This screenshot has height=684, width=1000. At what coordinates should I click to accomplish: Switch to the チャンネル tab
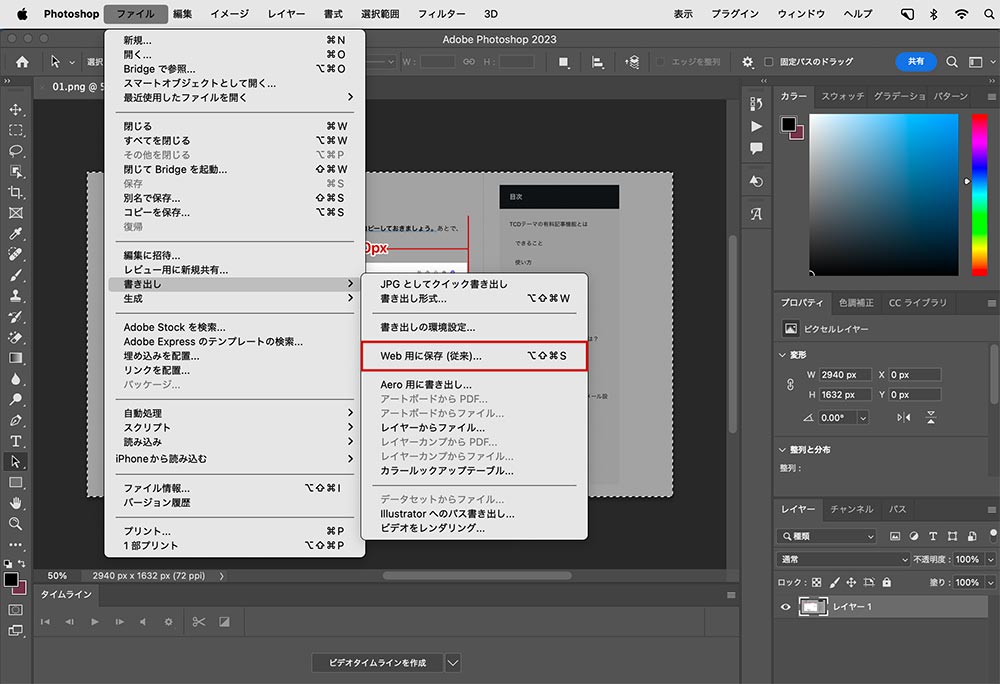851,509
